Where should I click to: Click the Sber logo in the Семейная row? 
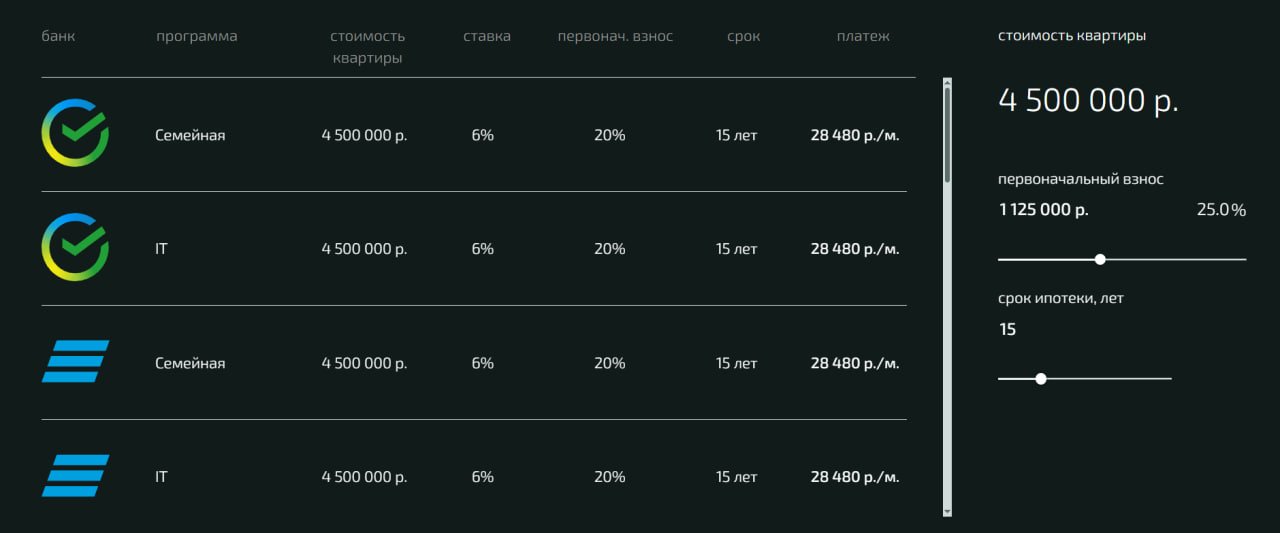(75, 133)
